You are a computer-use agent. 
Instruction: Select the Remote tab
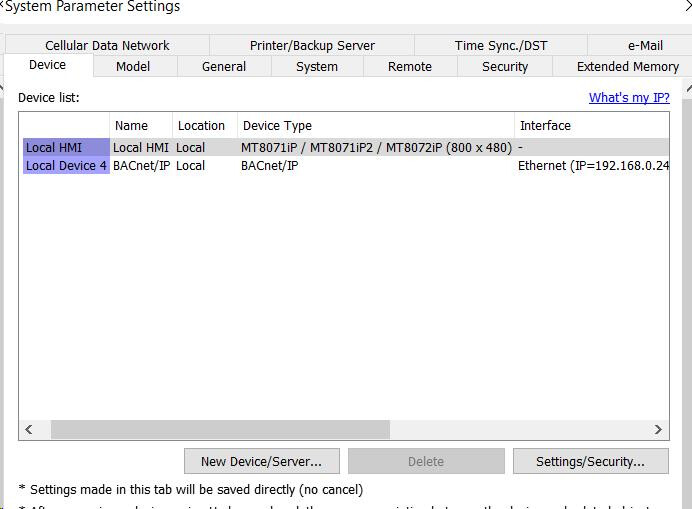click(x=410, y=67)
